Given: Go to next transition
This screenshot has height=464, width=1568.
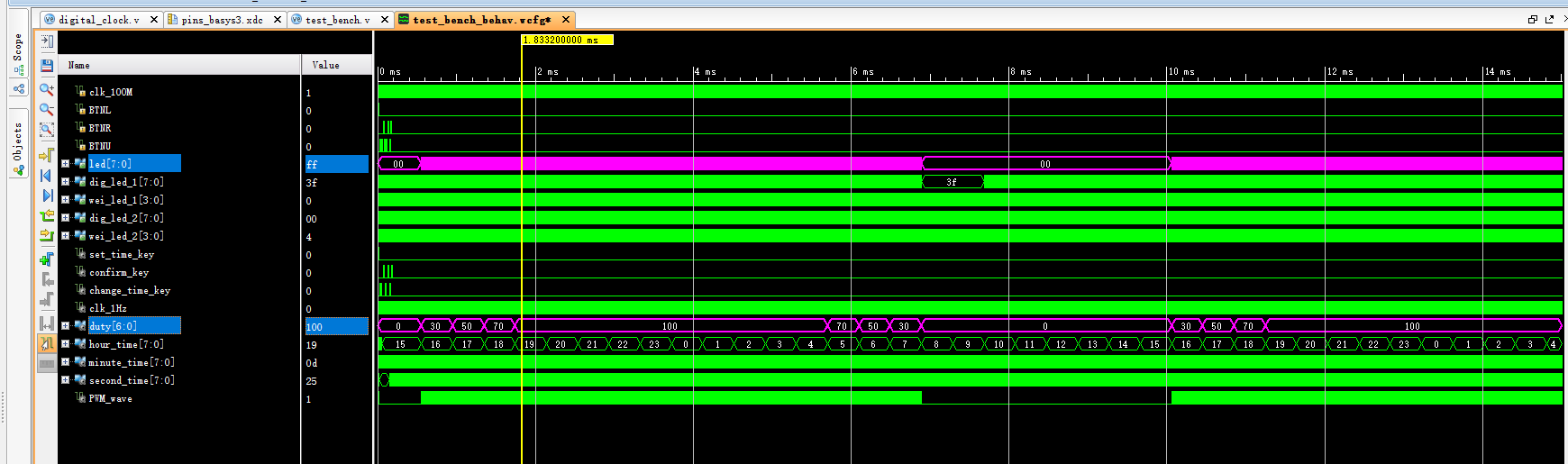Looking at the screenshot, I should (47, 236).
